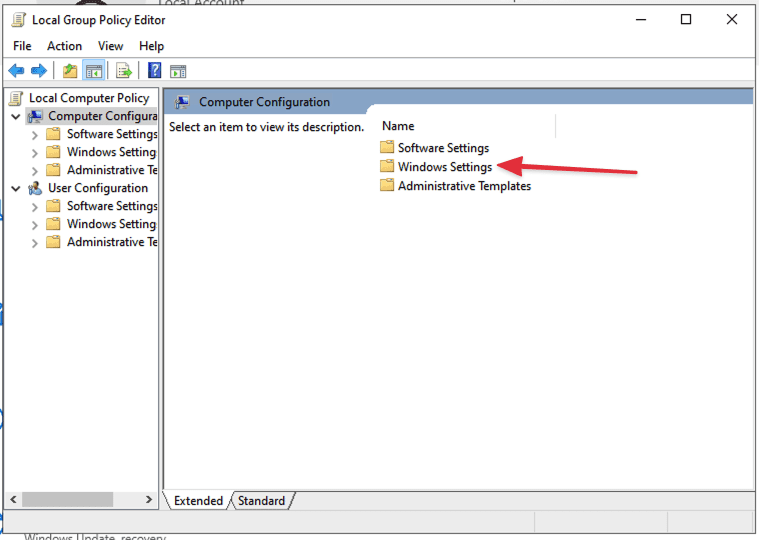Click the Back arrow in the toolbar
Image resolution: width=759 pixels, height=540 pixels.
coord(16,70)
